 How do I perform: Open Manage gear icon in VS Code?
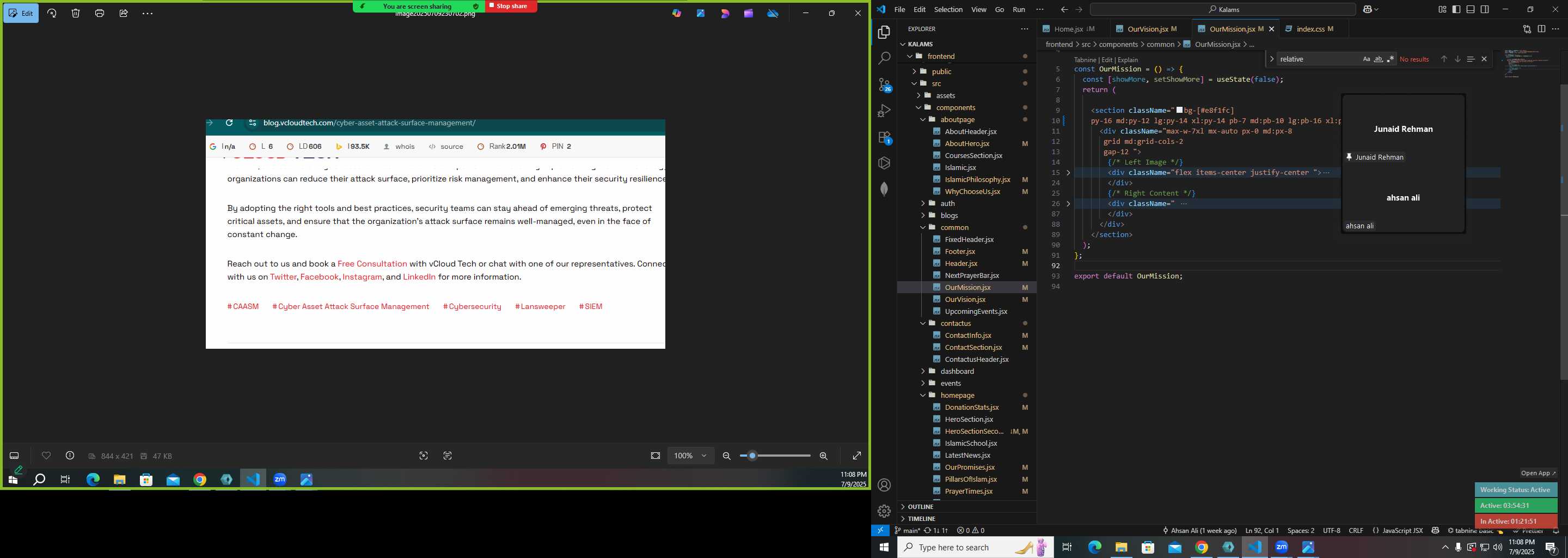coord(884,511)
